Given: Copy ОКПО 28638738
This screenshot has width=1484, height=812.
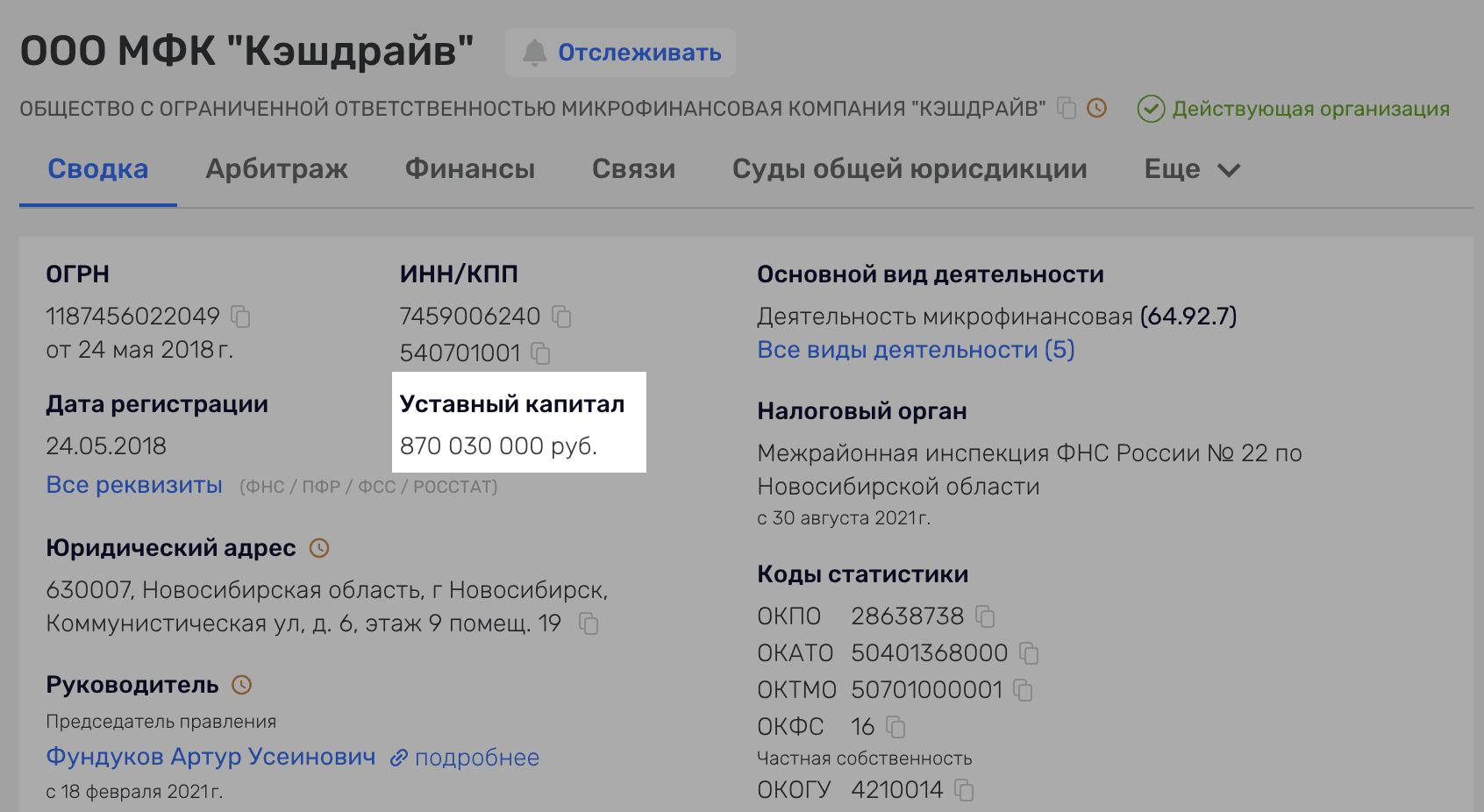Looking at the screenshot, I should (985, 616).
